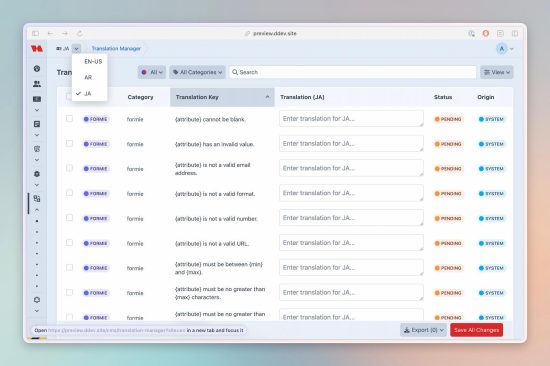Click the Search input field
Image resolution: width=550 pixels, height=366 pixels.
tap(353, 72)
